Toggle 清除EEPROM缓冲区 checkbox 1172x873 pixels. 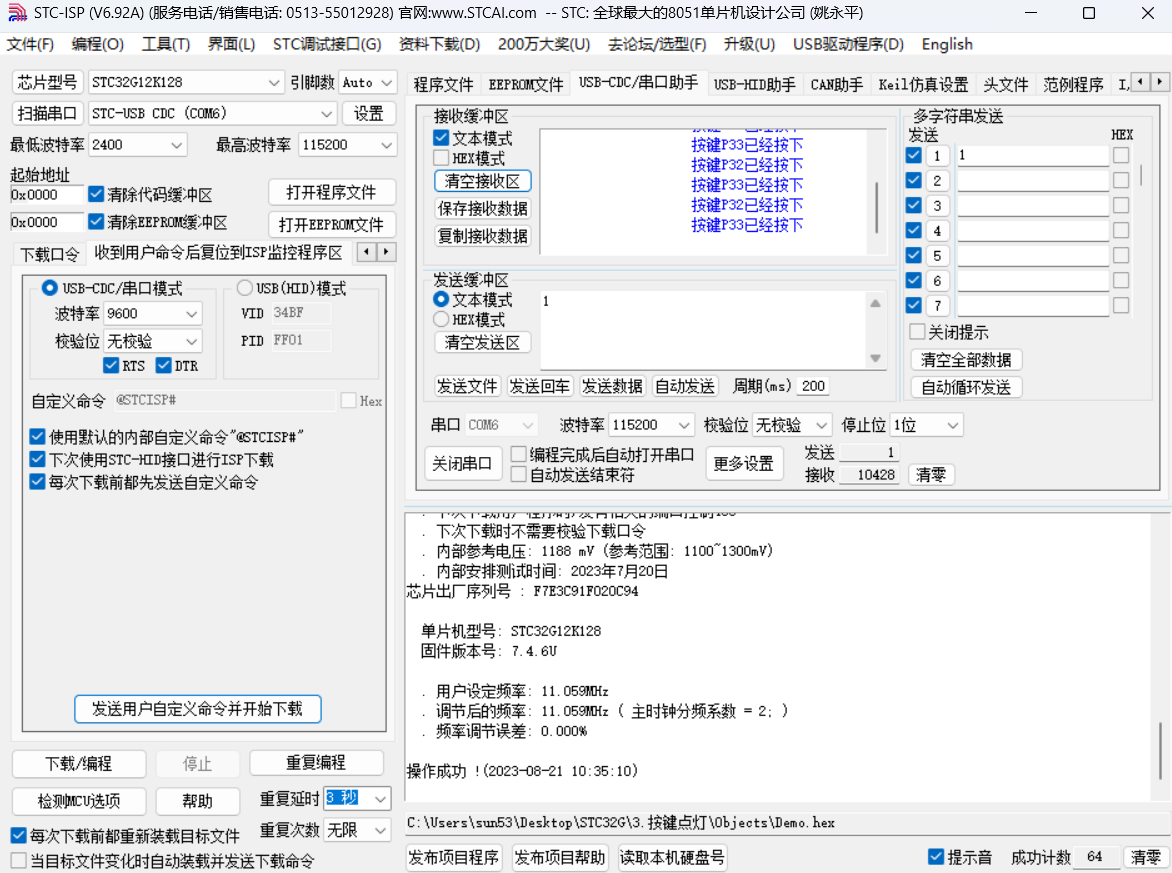point(96,221)
